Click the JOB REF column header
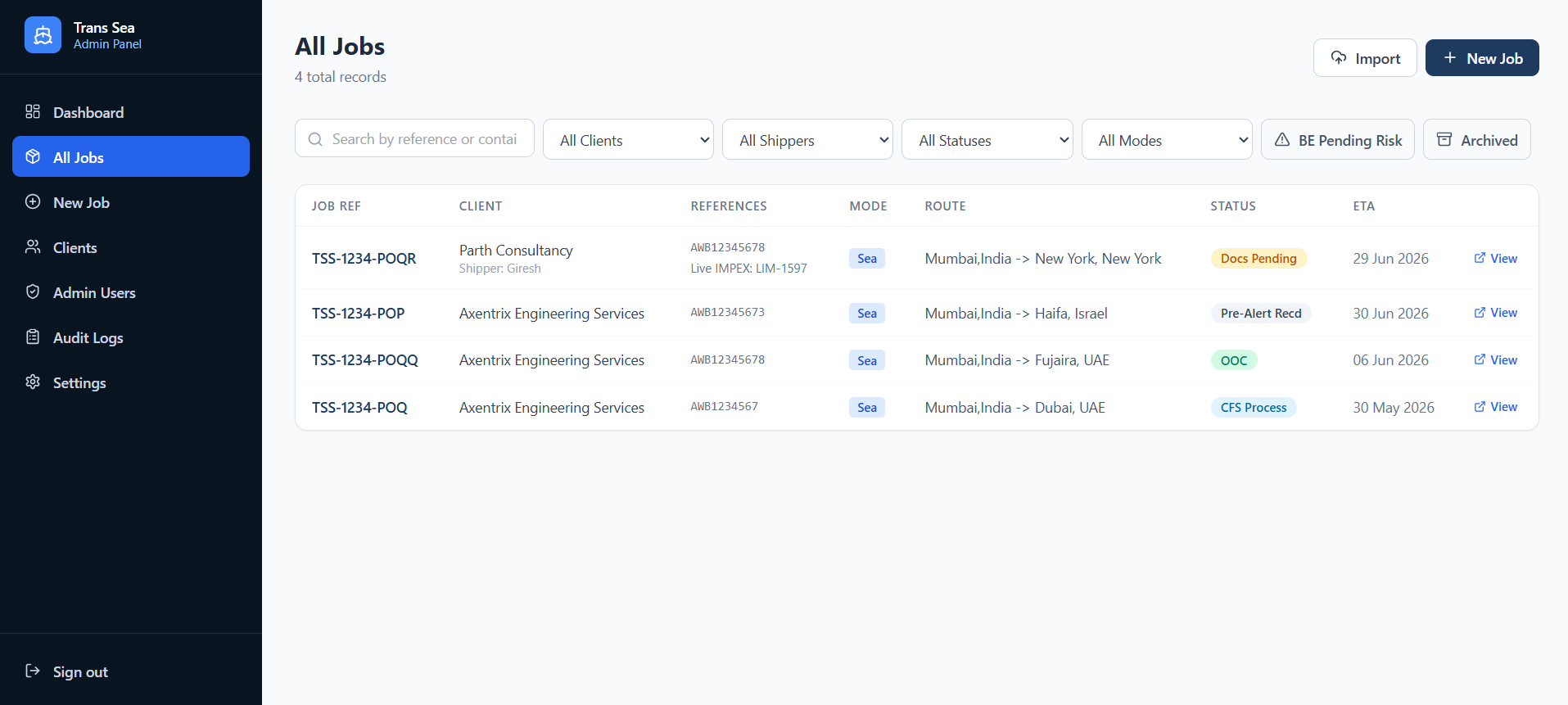 pyautogui.click(x=336, y=206)
